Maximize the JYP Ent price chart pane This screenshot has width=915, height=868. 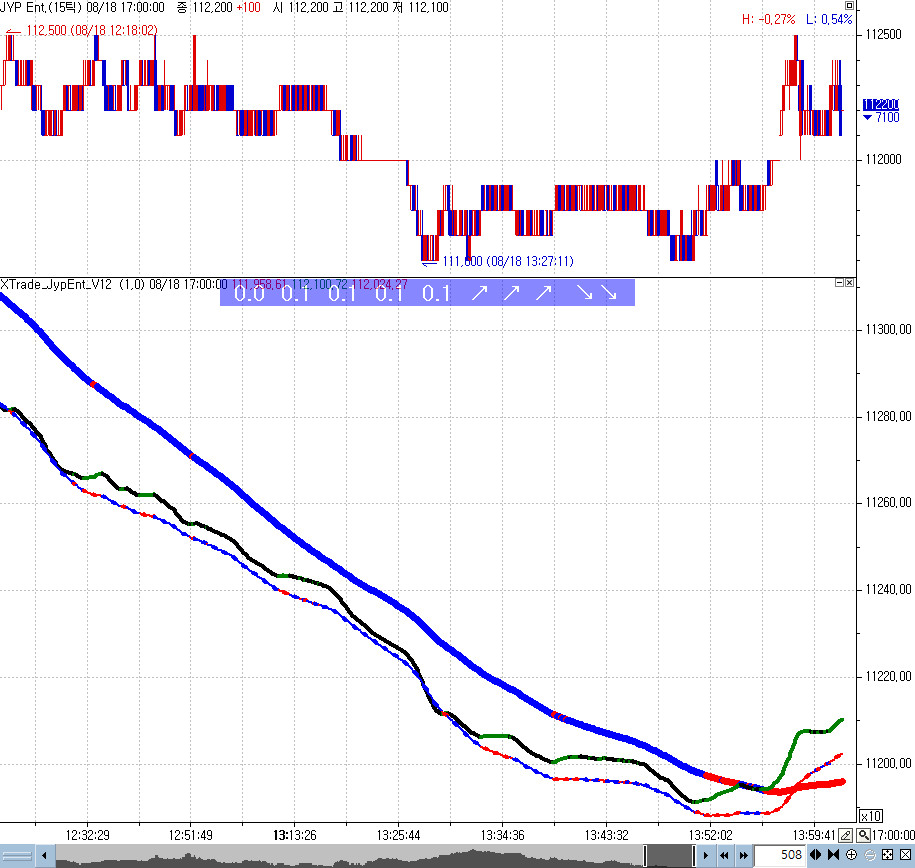pyautogui.click(x=849, y=6)
